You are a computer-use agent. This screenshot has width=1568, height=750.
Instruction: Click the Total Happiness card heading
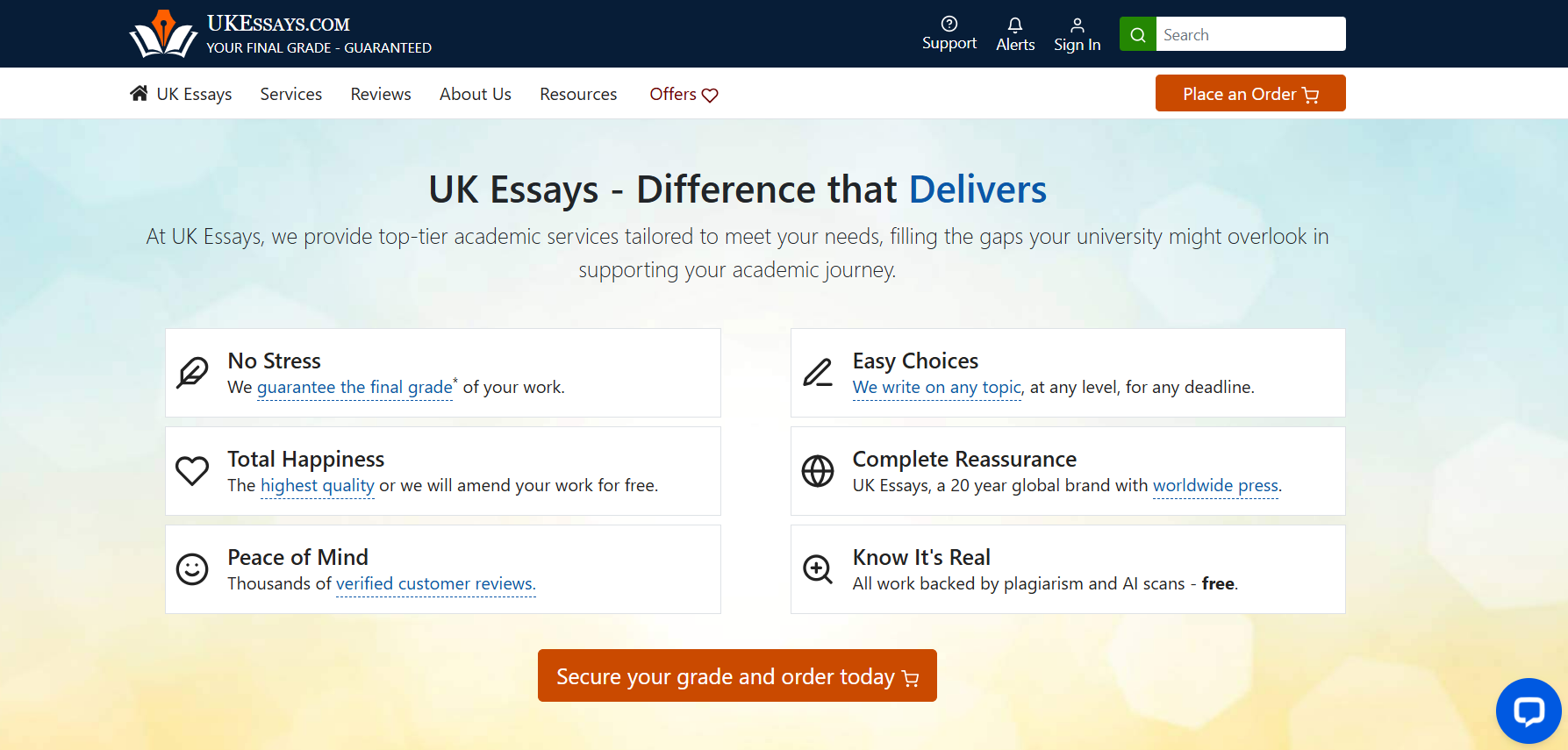[306, 459]
